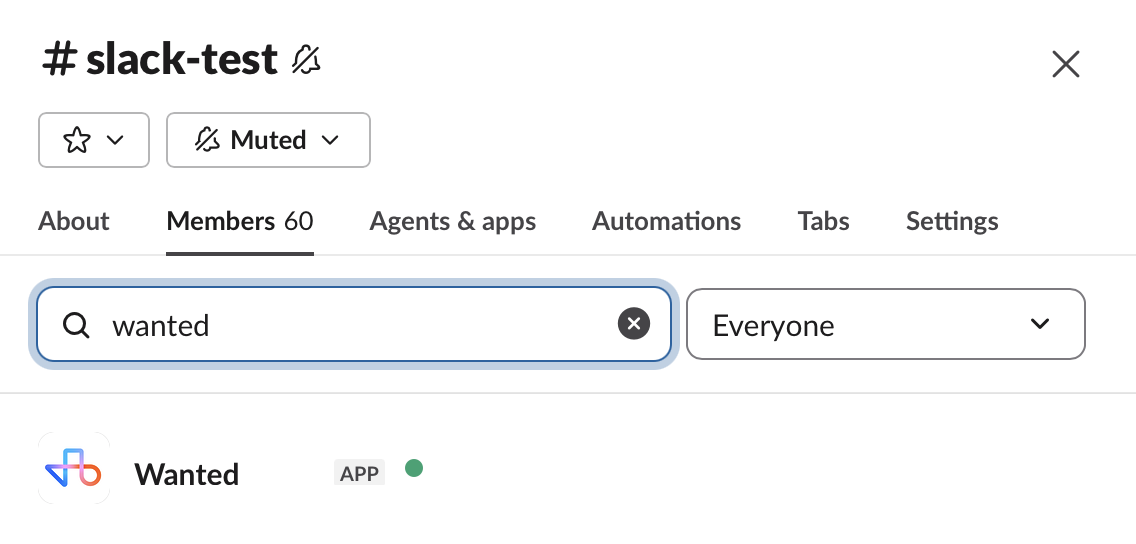Click the APP badge next to Wanted
The image size is (1136, 544).
(359, 473)
